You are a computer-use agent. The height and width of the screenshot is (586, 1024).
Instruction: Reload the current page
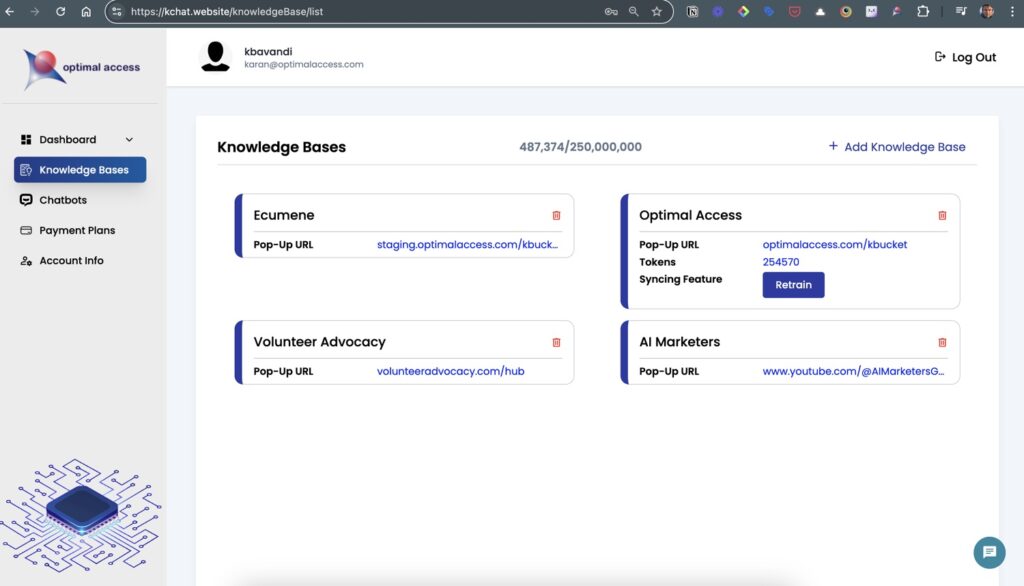tap(60, 11)
